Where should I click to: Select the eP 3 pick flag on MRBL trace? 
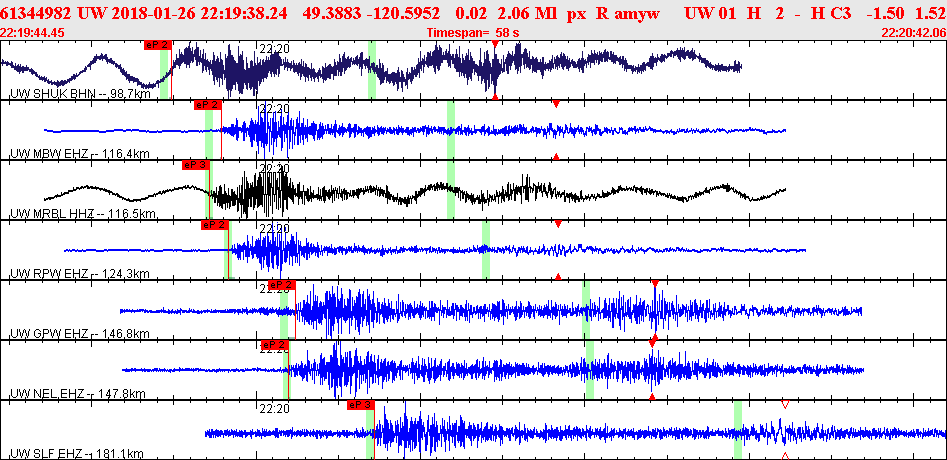(195, 165)
